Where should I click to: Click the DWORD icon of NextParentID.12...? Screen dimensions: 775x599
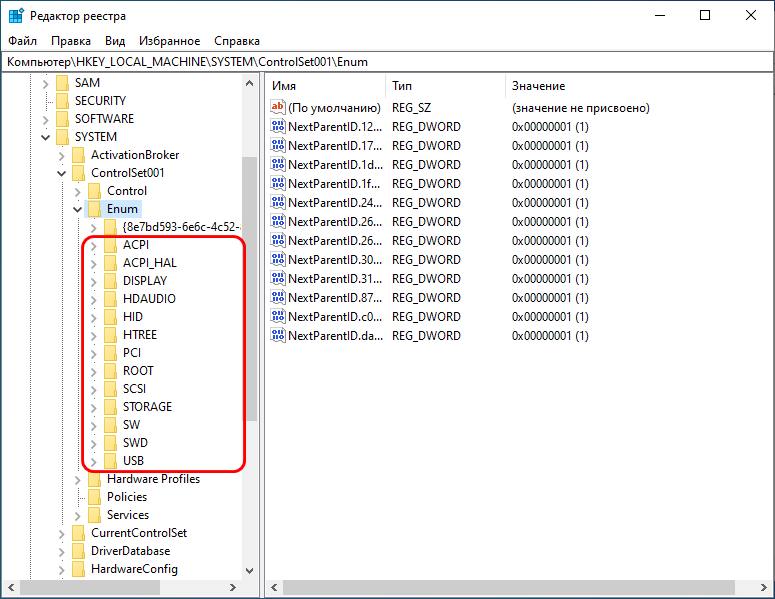click(278, 126)
